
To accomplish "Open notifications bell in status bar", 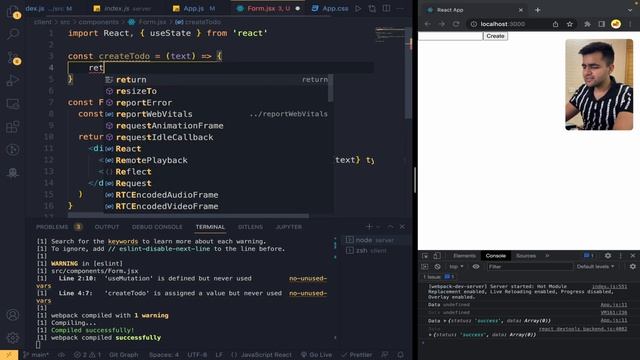I will pyautogui.click(x=400, y=355).
